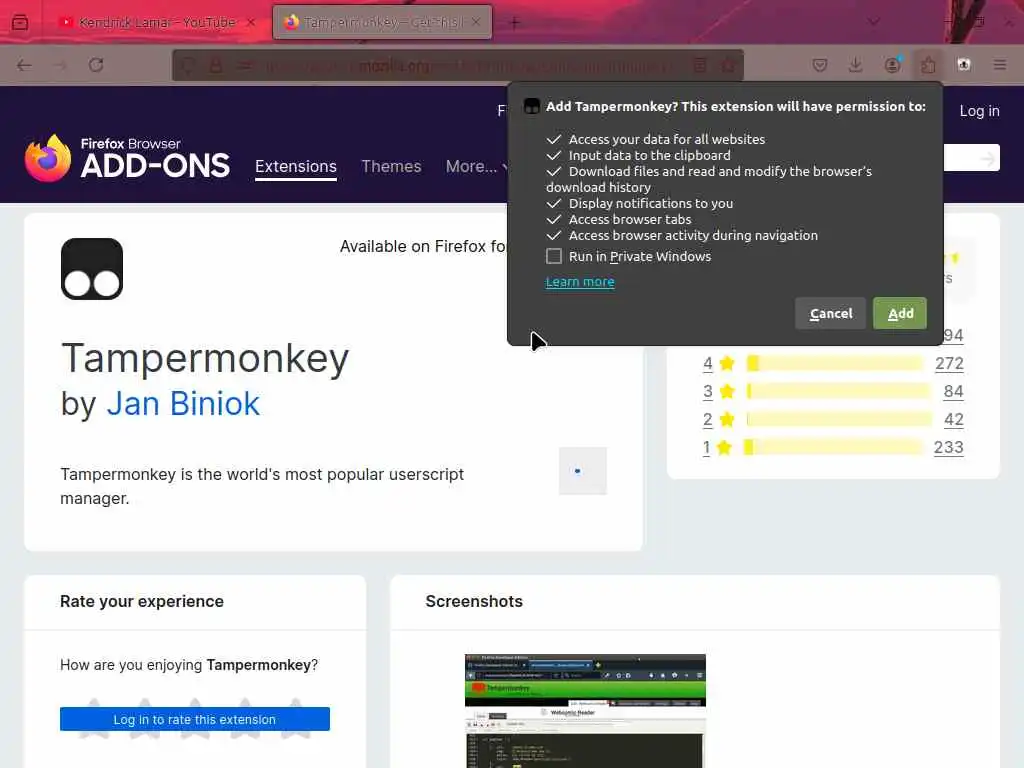This screenshot has width=1024, height=768.
Task: Click Learn more in the permission prompt
Action: [x=580, y=281]
